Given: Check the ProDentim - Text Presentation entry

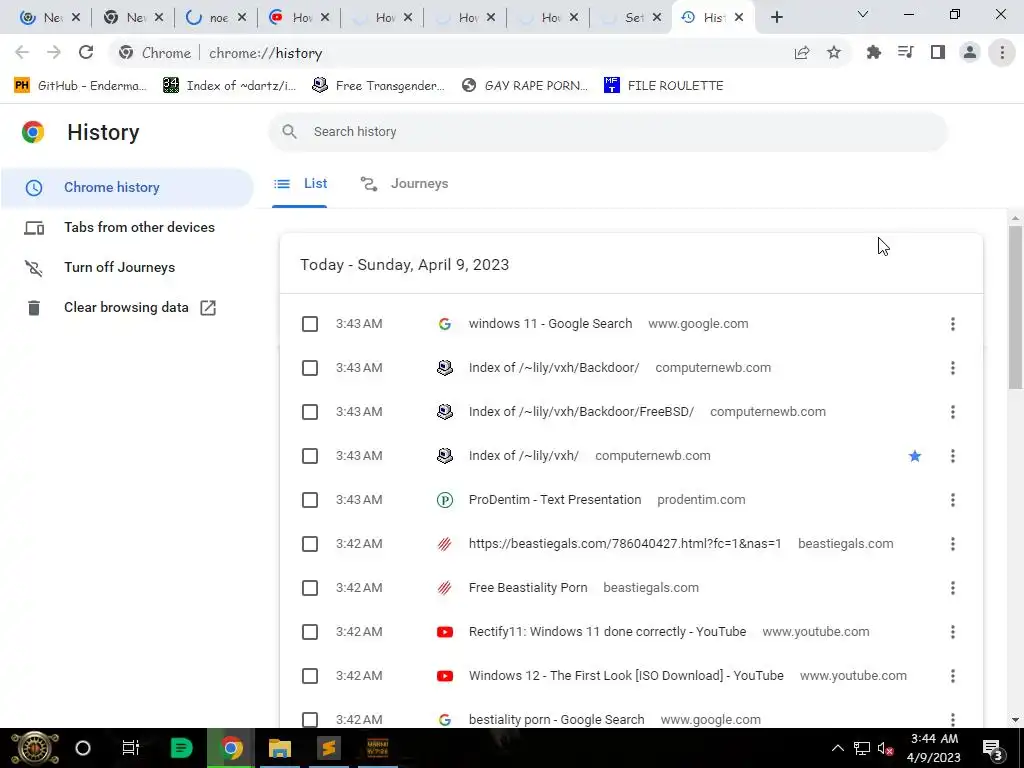Looking at the screenshot, I should tap(310, 500).
